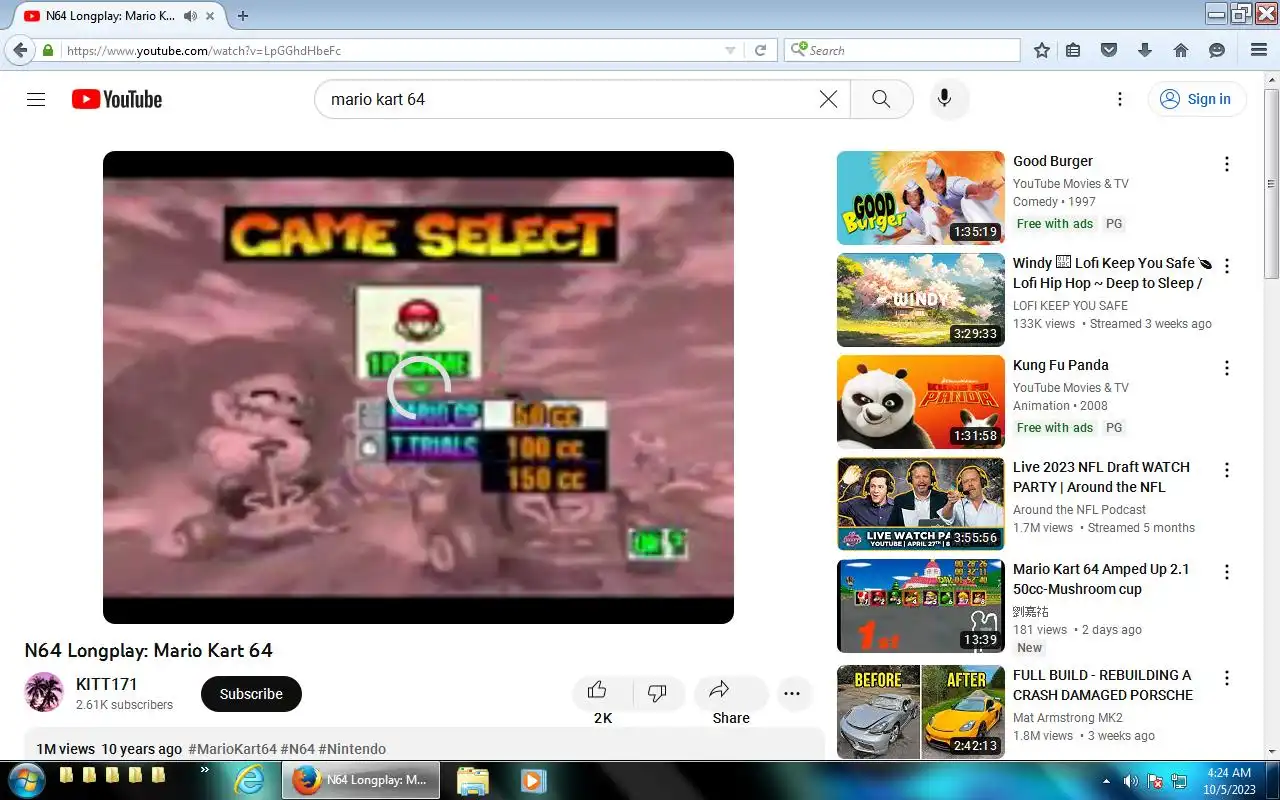Open options for Mario Kart 64 Amped Up
The width and height of the screenshot is (1280, 800).
(x=1227, y=572)
